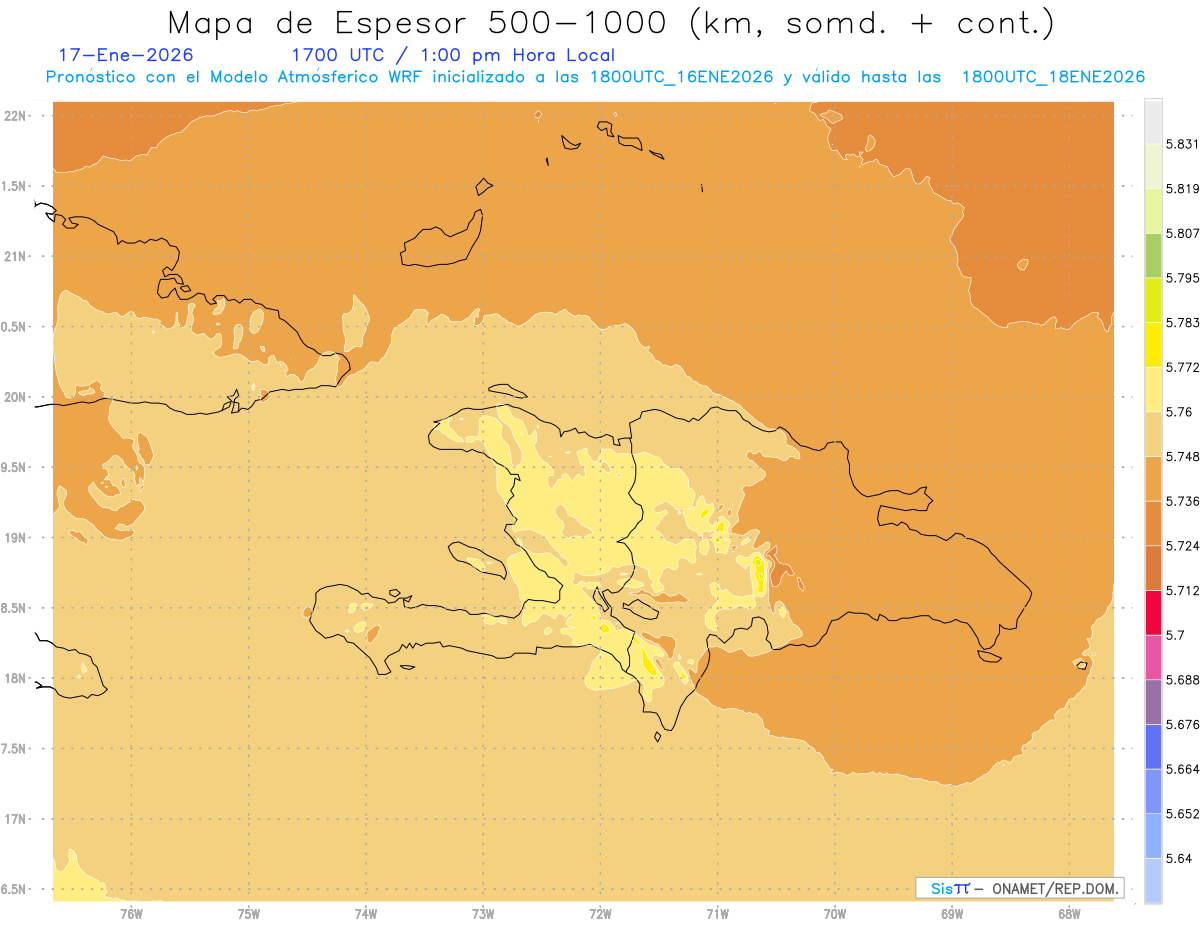Image resolution: width=1200 pixels, height=927 pixels.
Task: Select the blue legend swatch between 5.664 and 5.676
Action: pyautogui.click(x=1153, y=747)
